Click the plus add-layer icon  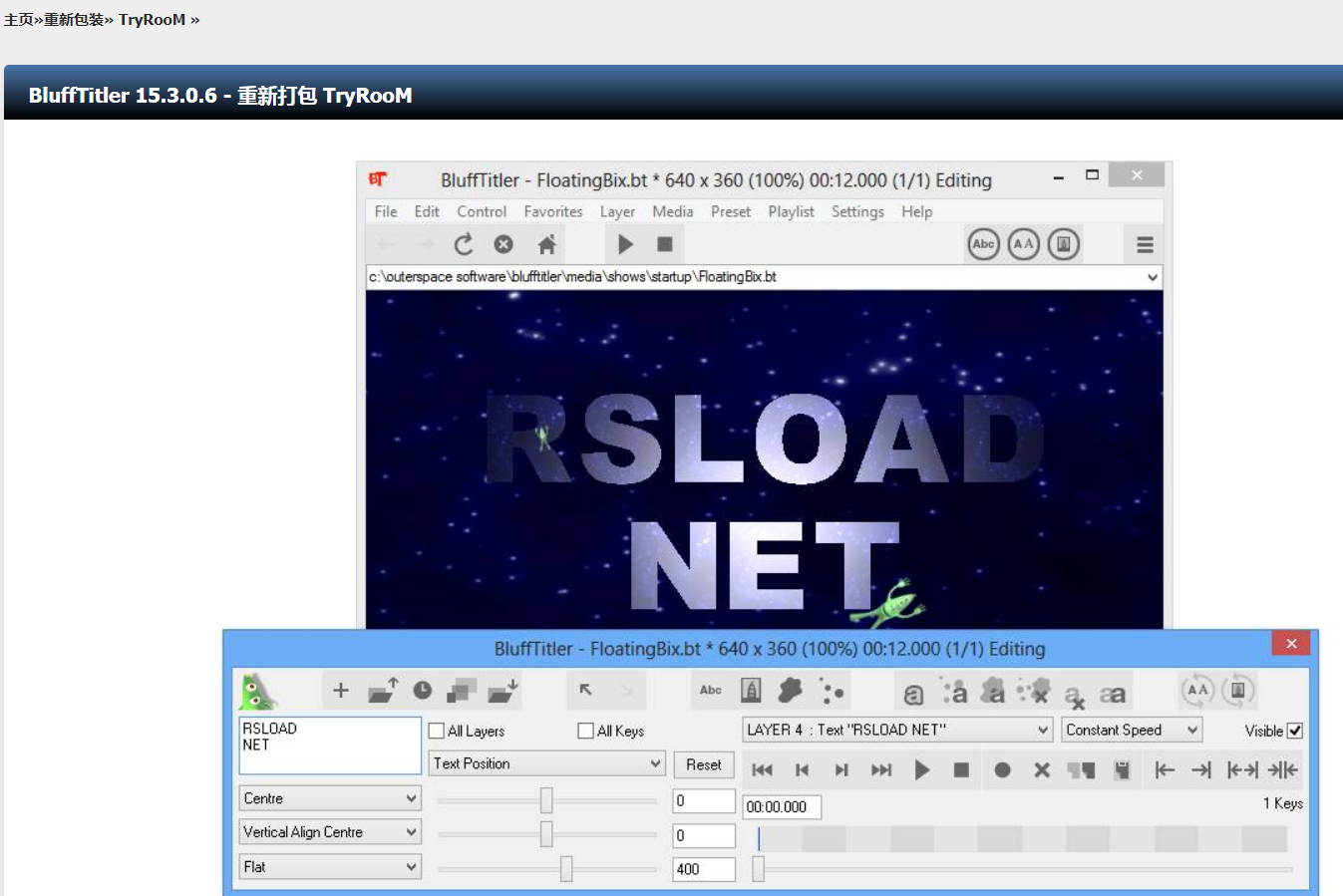pyautogui.click(x=341, y=690)
